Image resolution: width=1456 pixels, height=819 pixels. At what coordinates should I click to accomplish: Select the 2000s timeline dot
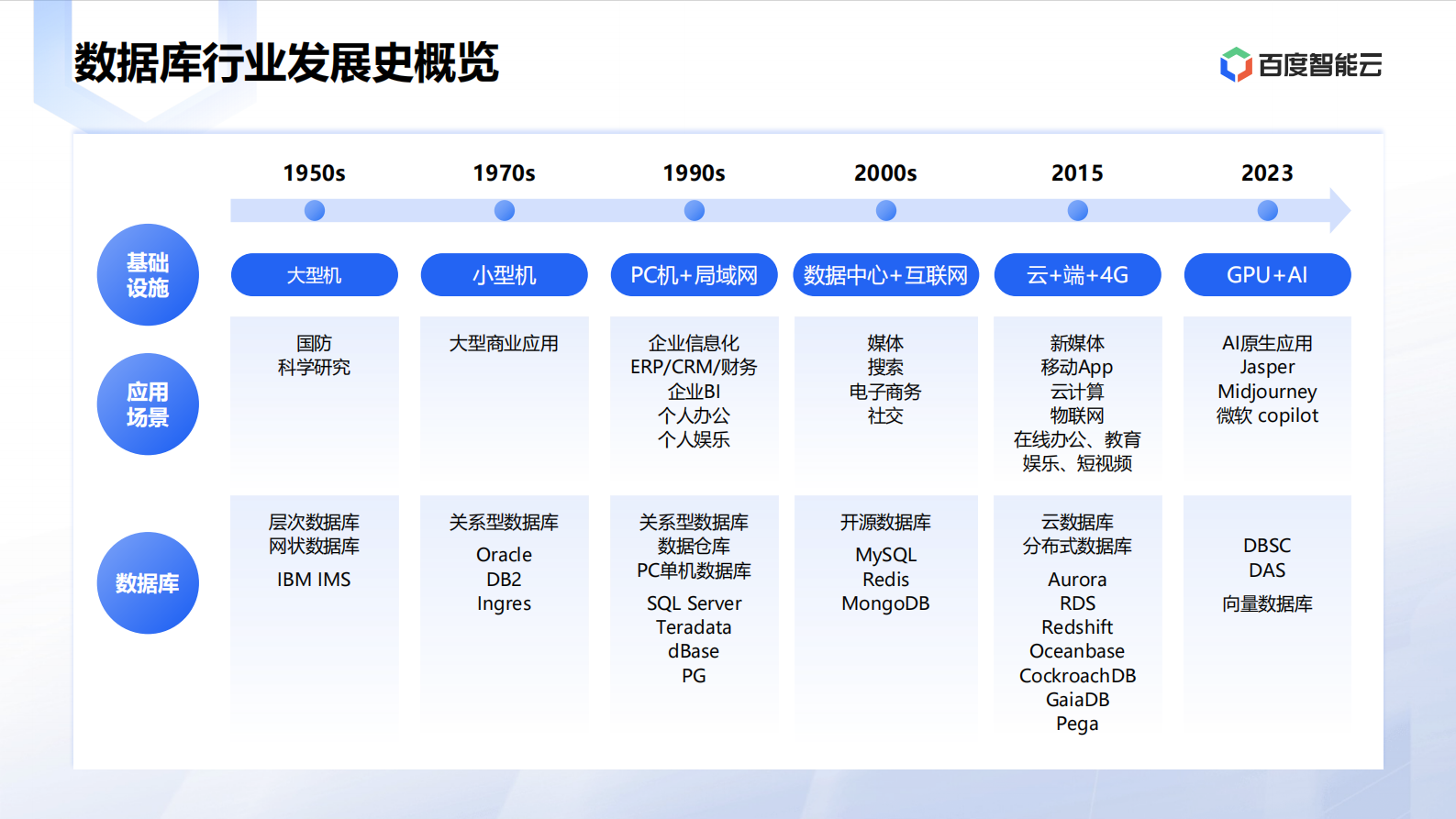886,211
